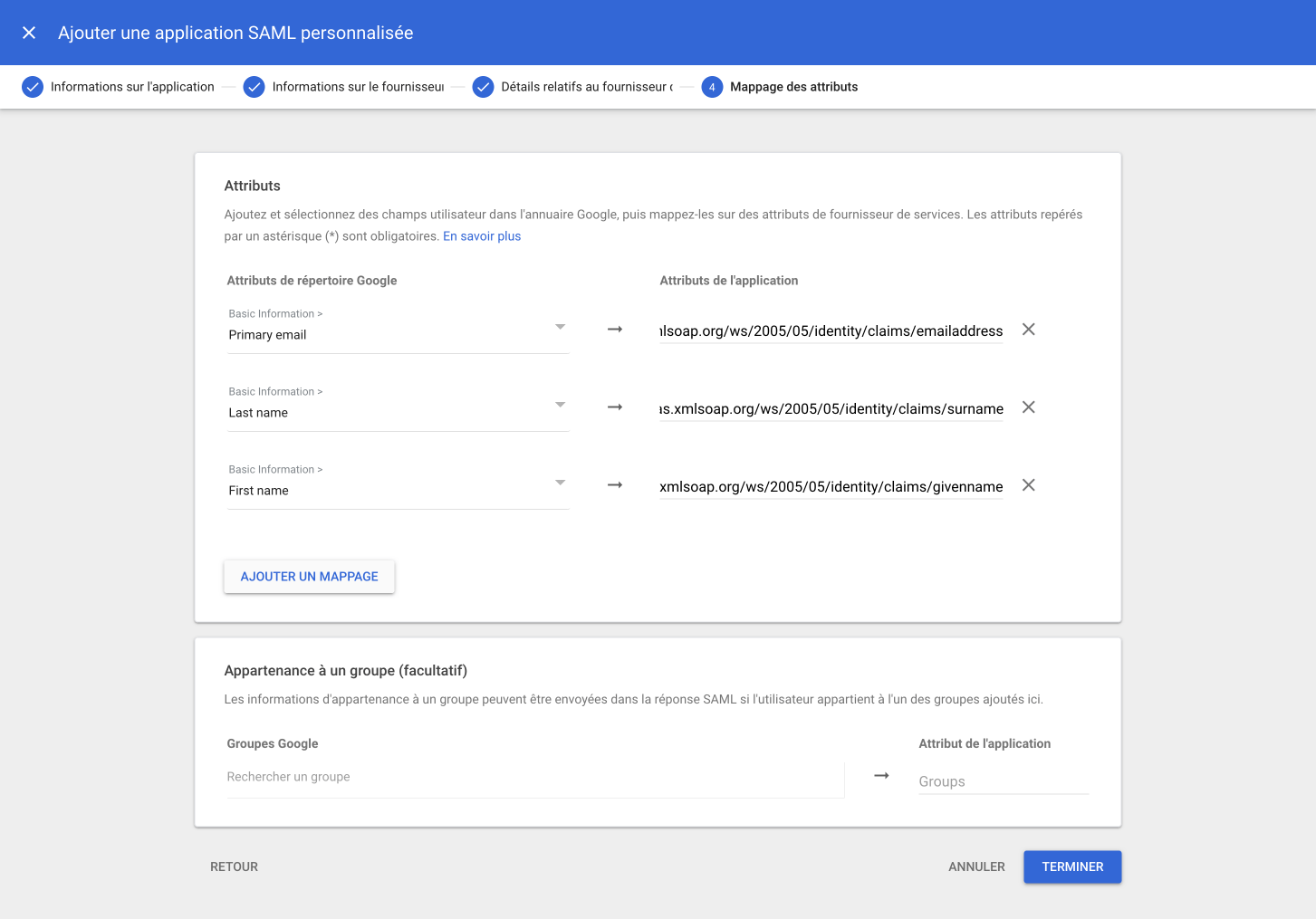Open the En savoir plus link
Screen dimensions: 1316x919
[x=482, y=236]
